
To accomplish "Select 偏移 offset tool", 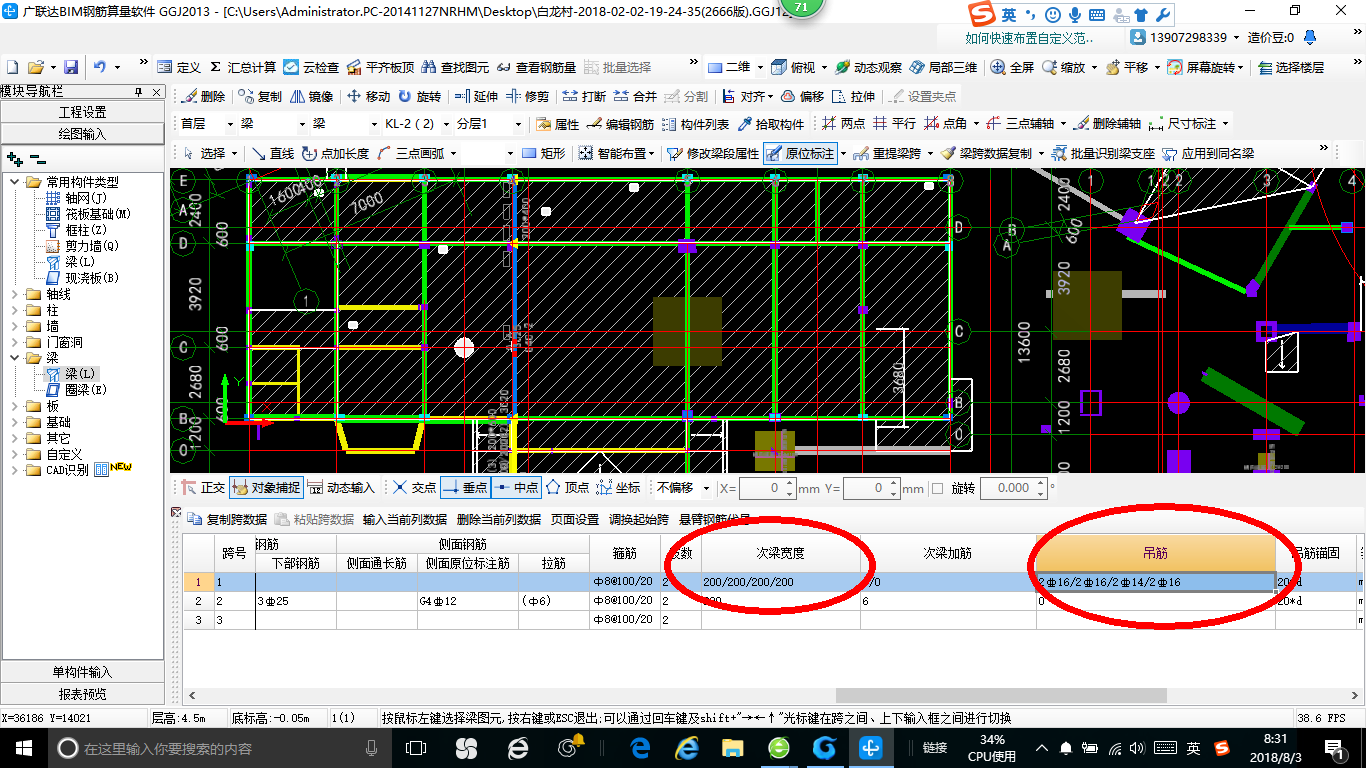I will (802, 96).
